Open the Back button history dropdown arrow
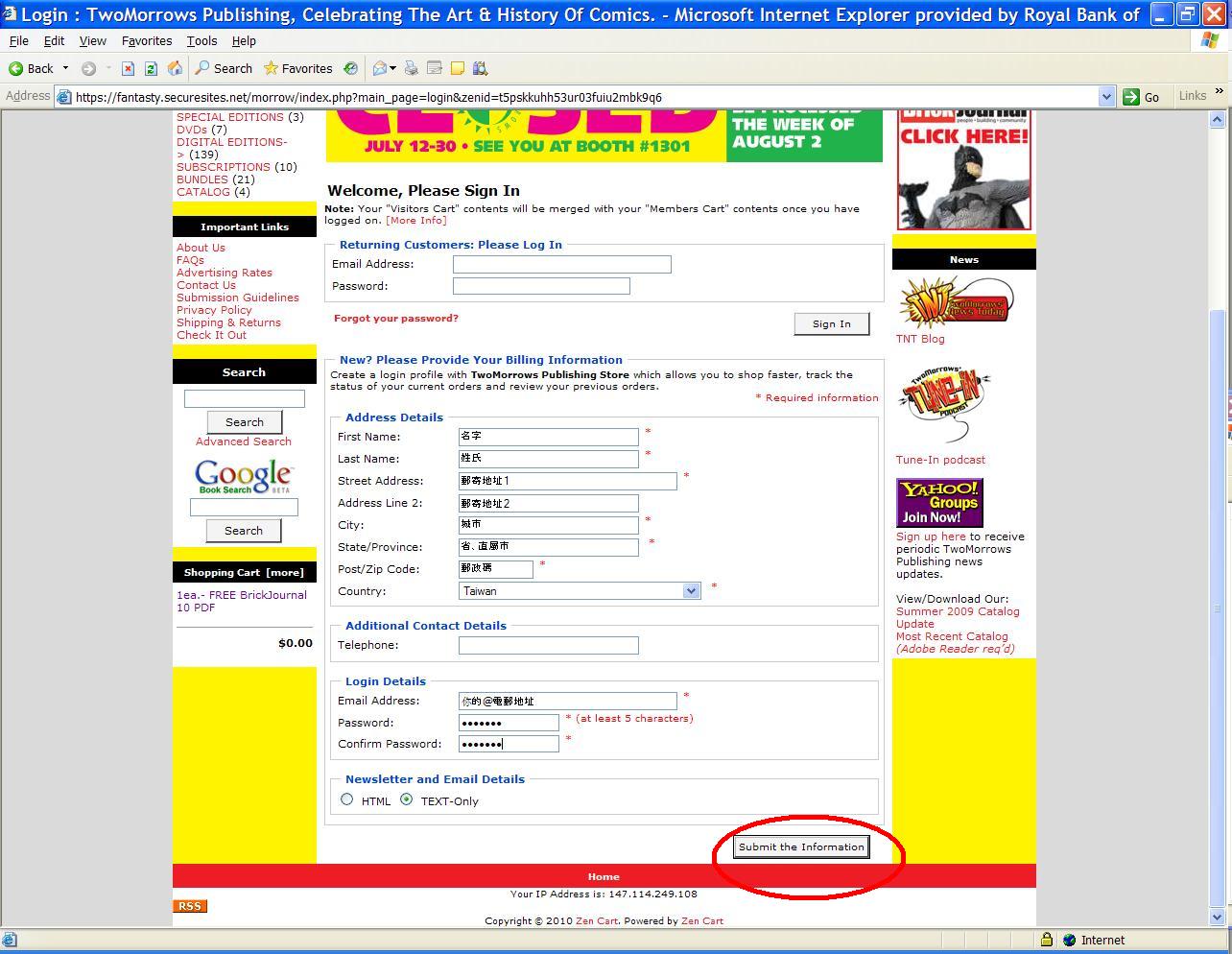The height and width of the screenshot is (954, 1232). point(65,68)
